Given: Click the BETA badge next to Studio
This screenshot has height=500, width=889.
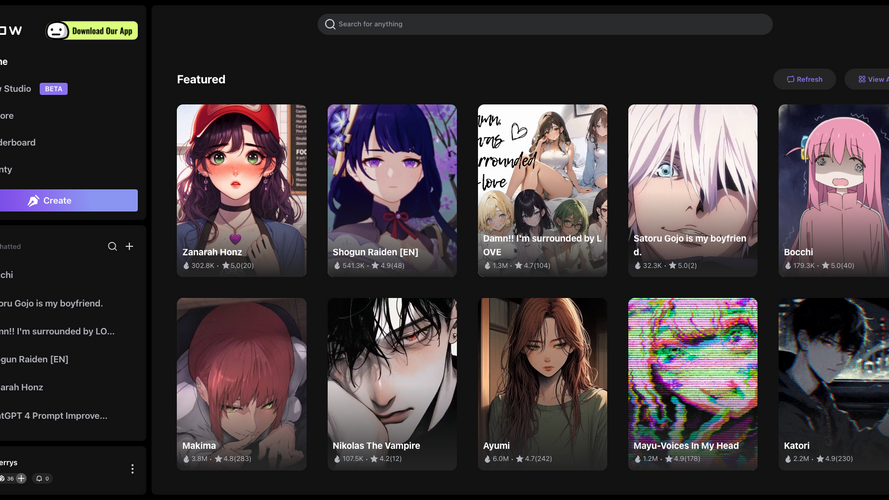Looking at the screenshot, I should pos(53,89).
